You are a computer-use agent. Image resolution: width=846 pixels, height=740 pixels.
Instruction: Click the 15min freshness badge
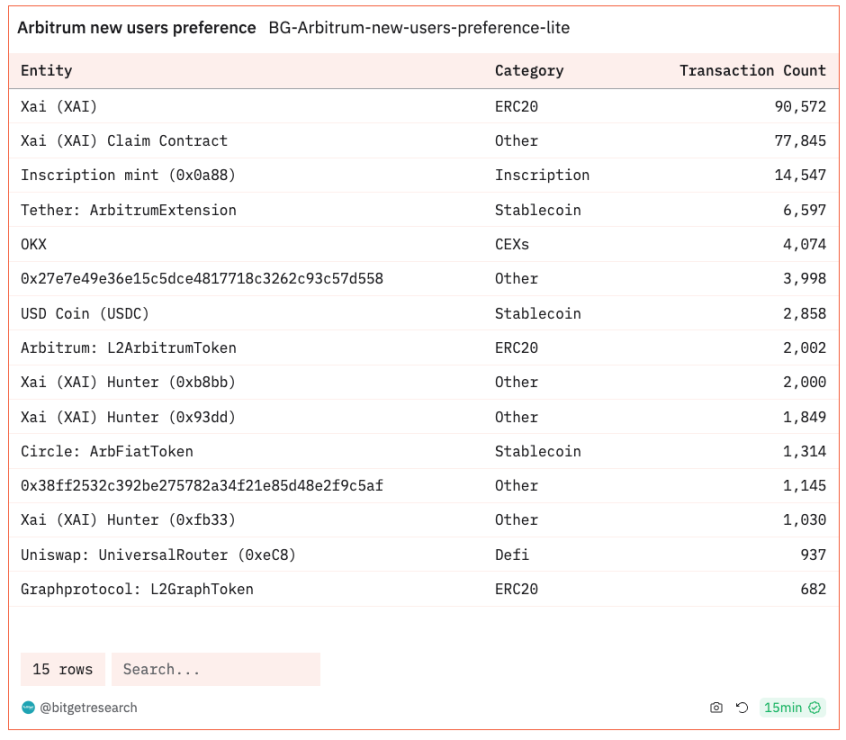pyautogui.click(x=792, y=708)
